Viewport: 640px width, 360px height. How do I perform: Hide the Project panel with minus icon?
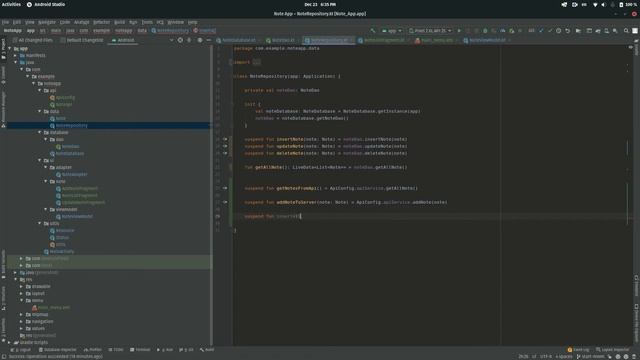point(209,40)
